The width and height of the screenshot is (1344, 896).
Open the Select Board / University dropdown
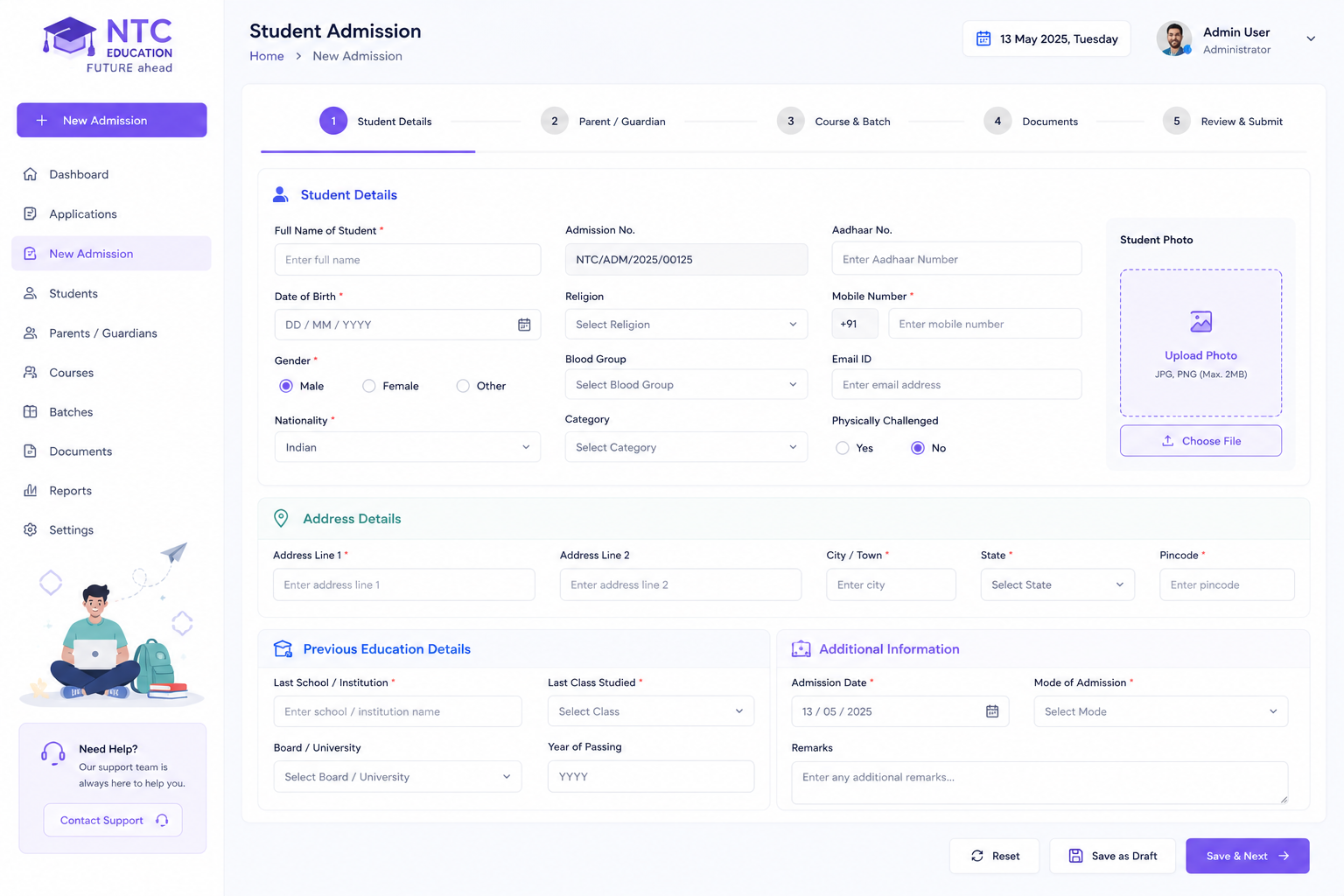click(x=397, y=777)
